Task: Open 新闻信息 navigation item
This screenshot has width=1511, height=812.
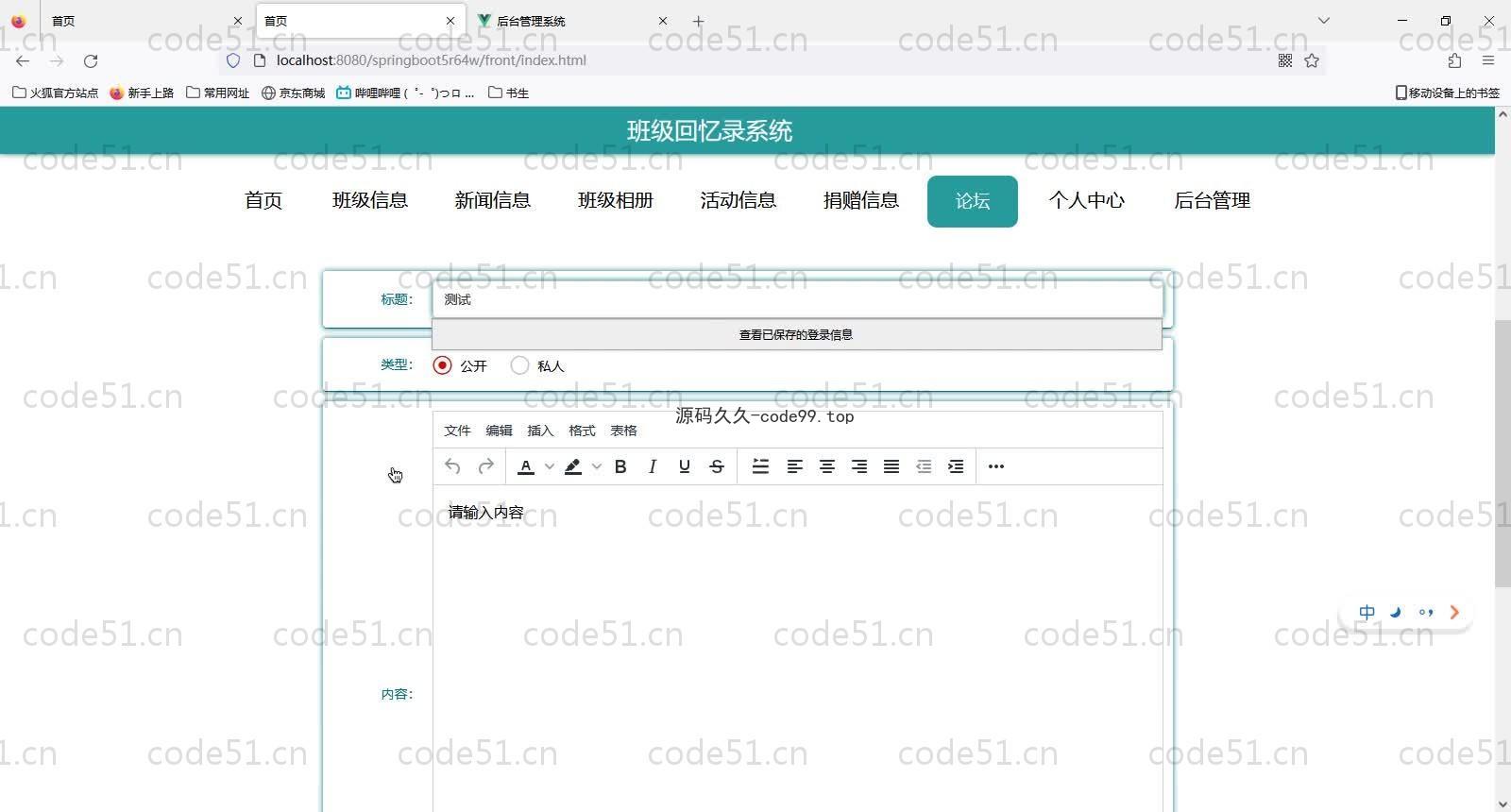Action: point(492,200)
